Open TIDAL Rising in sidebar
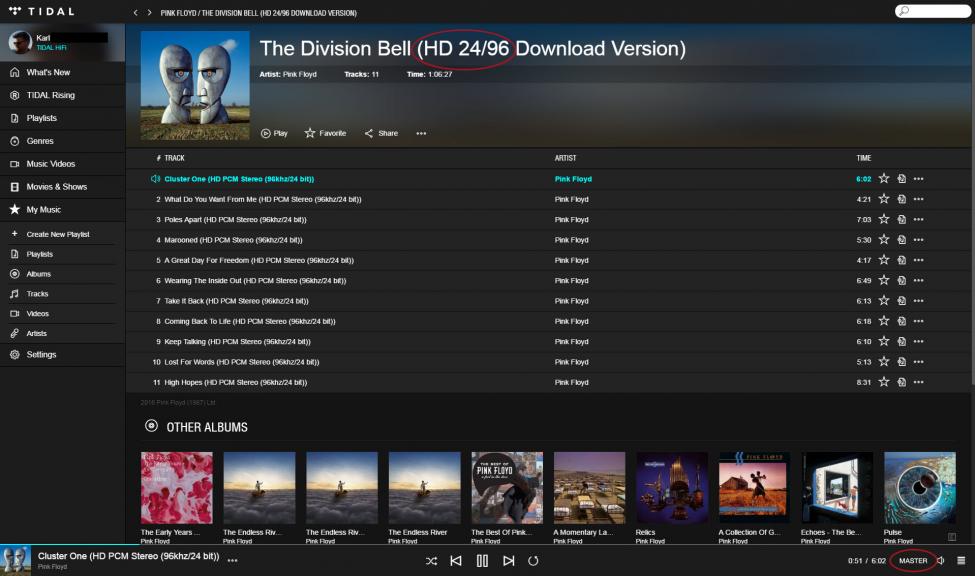Screen dimensions: 975x576 (x=50, y=95)
